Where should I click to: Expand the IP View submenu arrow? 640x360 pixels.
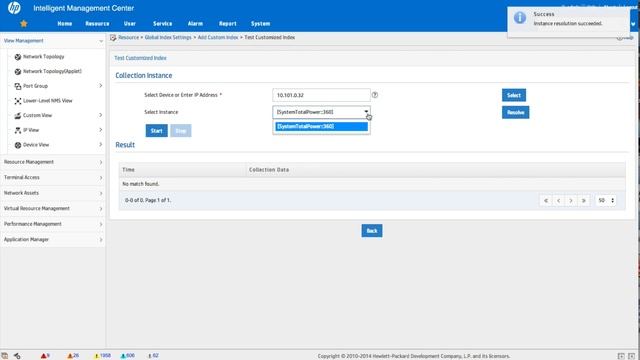100,130
